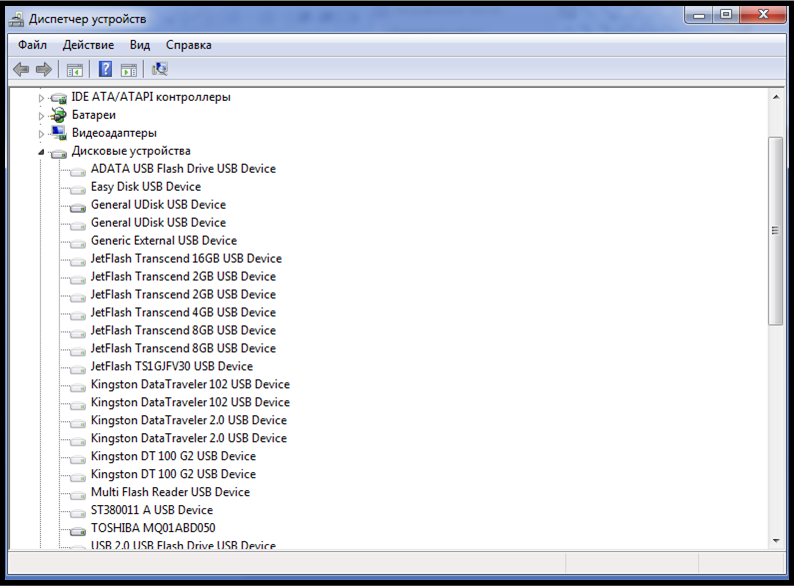Viewport: 794px width, 586px height.
Task: Select the first Kingston DataTraveler 102 entry
Action: pyautogui.click(x=190, y=384)
